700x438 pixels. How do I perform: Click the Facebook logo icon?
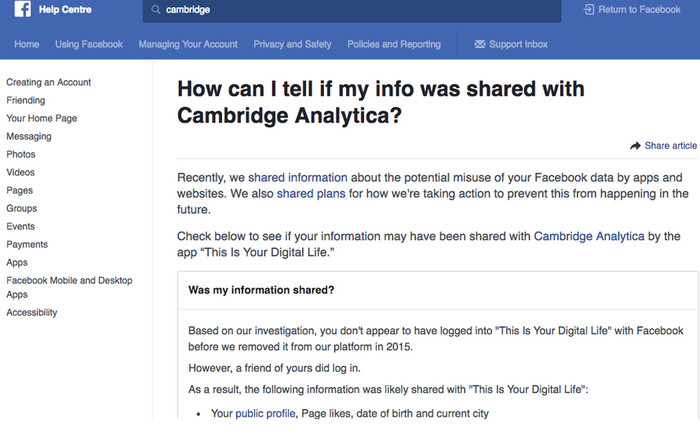[15, 10]
